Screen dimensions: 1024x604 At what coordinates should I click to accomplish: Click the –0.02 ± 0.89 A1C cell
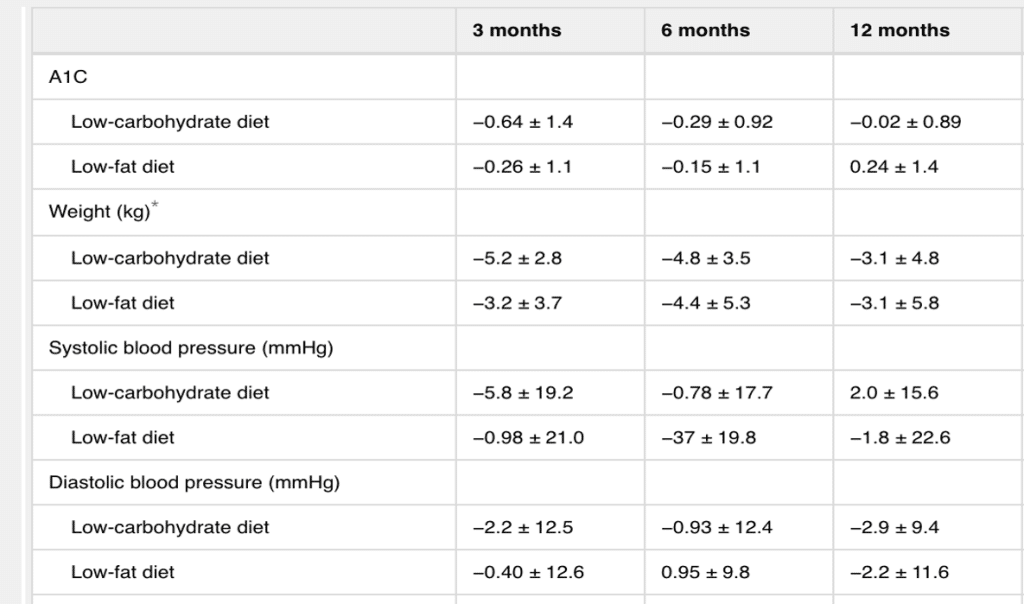[905, 122]
